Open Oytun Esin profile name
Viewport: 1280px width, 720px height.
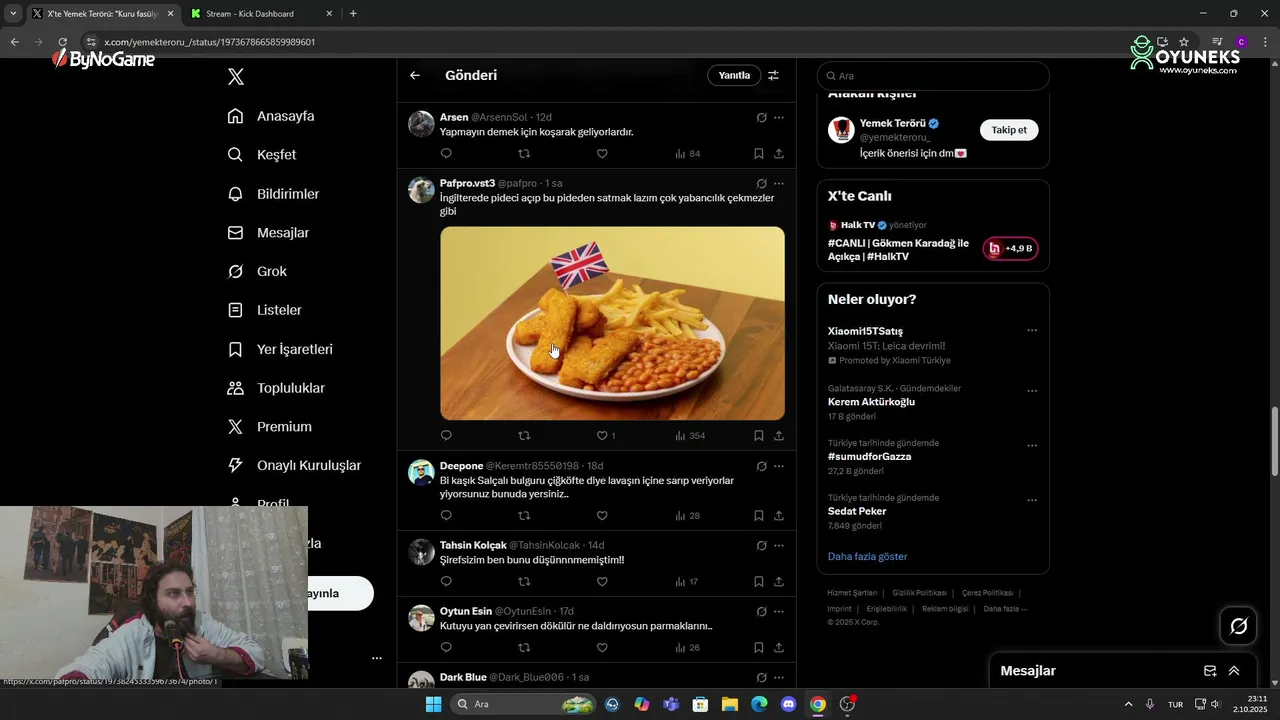tap(465, 611)
